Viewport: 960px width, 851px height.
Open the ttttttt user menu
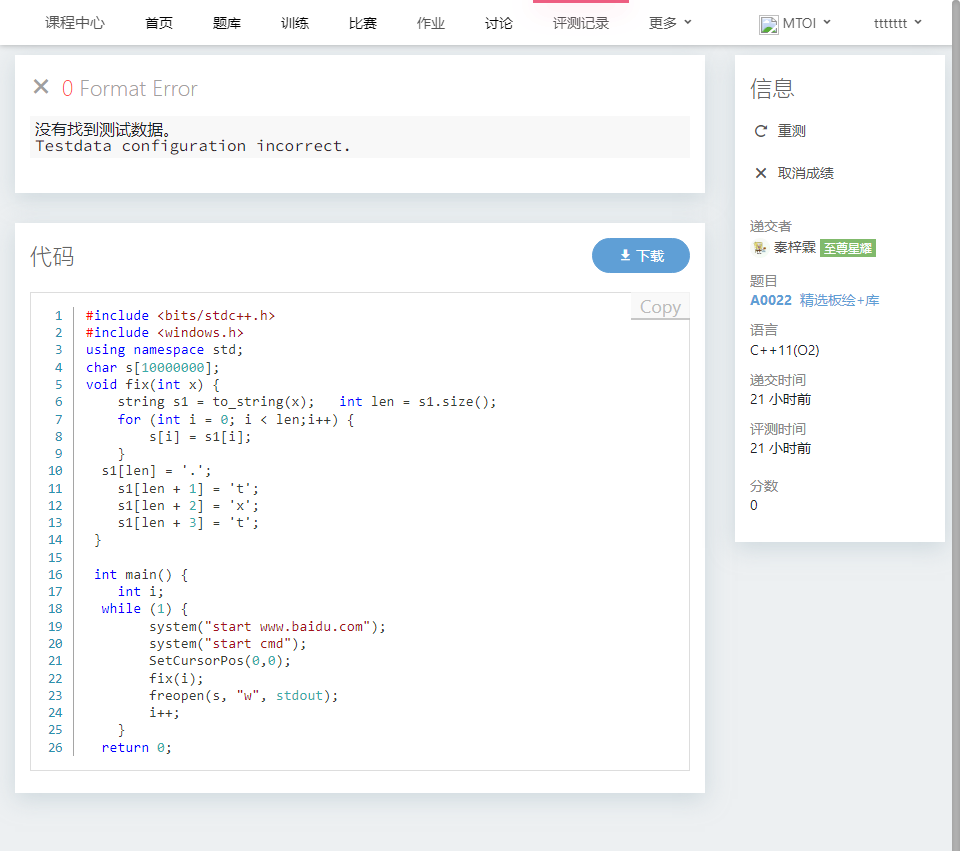coord(898,23)
